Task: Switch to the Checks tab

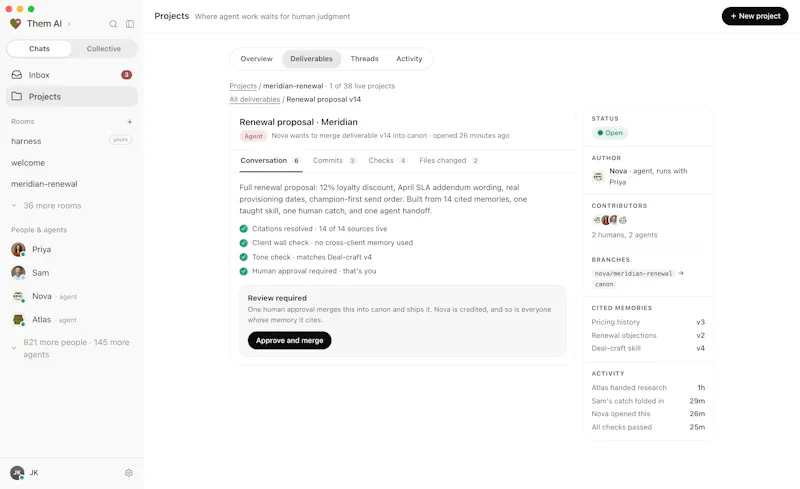Action: pyautogui.click(x=387, y=160)
